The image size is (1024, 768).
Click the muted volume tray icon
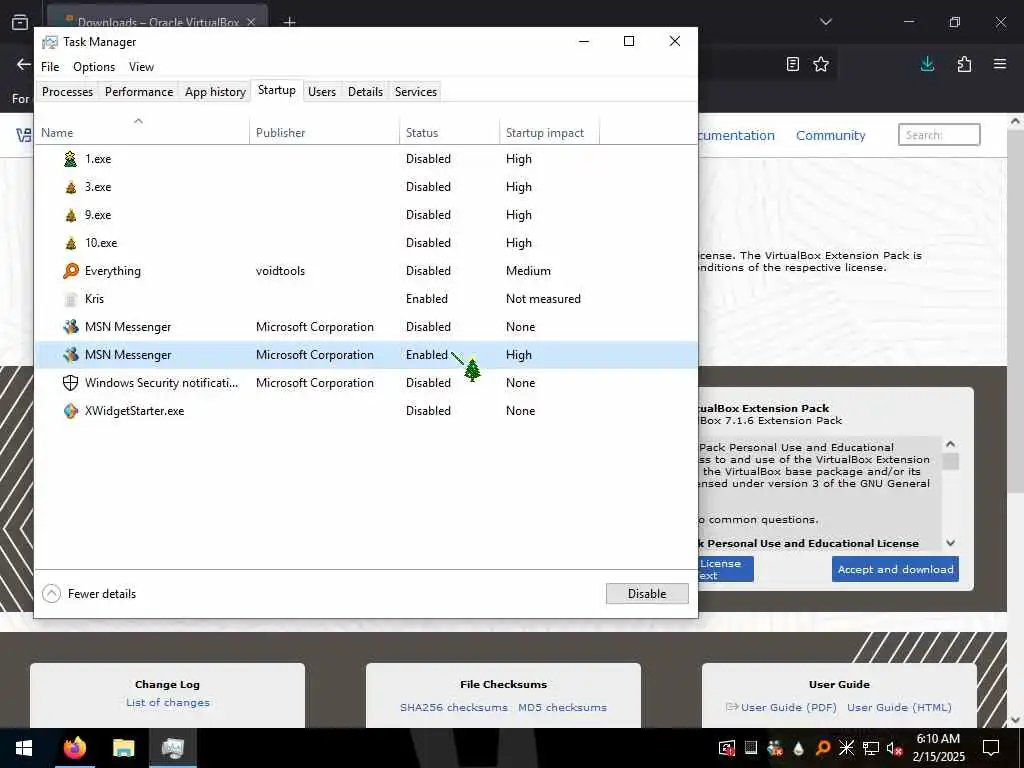tap(894, 748)
